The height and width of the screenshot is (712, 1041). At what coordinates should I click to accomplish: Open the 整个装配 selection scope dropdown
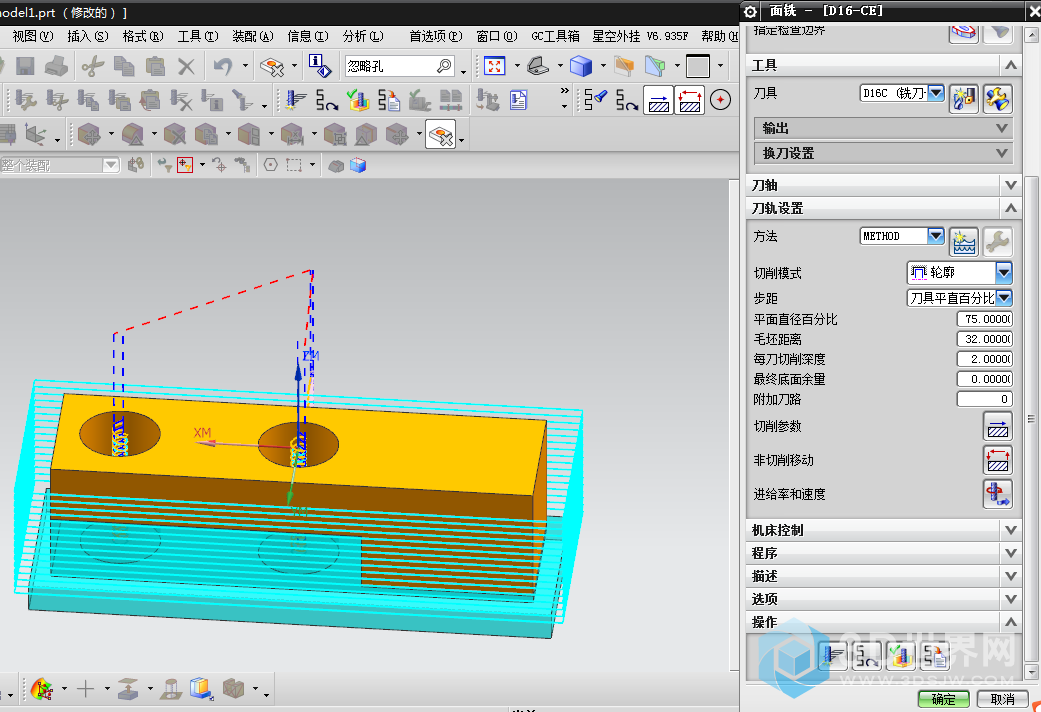pos(110,165)
